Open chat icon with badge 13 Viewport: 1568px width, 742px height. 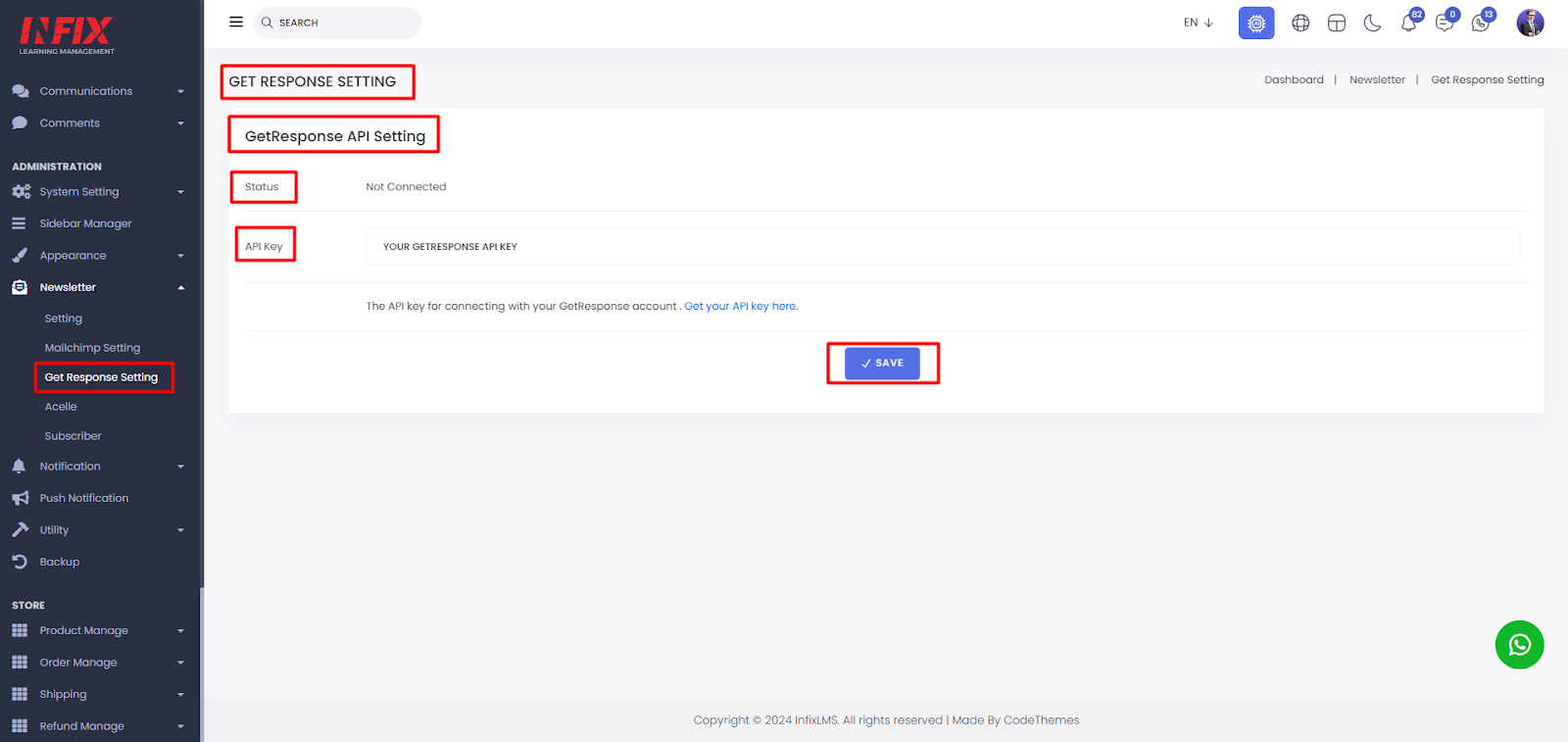point(1482,22)
